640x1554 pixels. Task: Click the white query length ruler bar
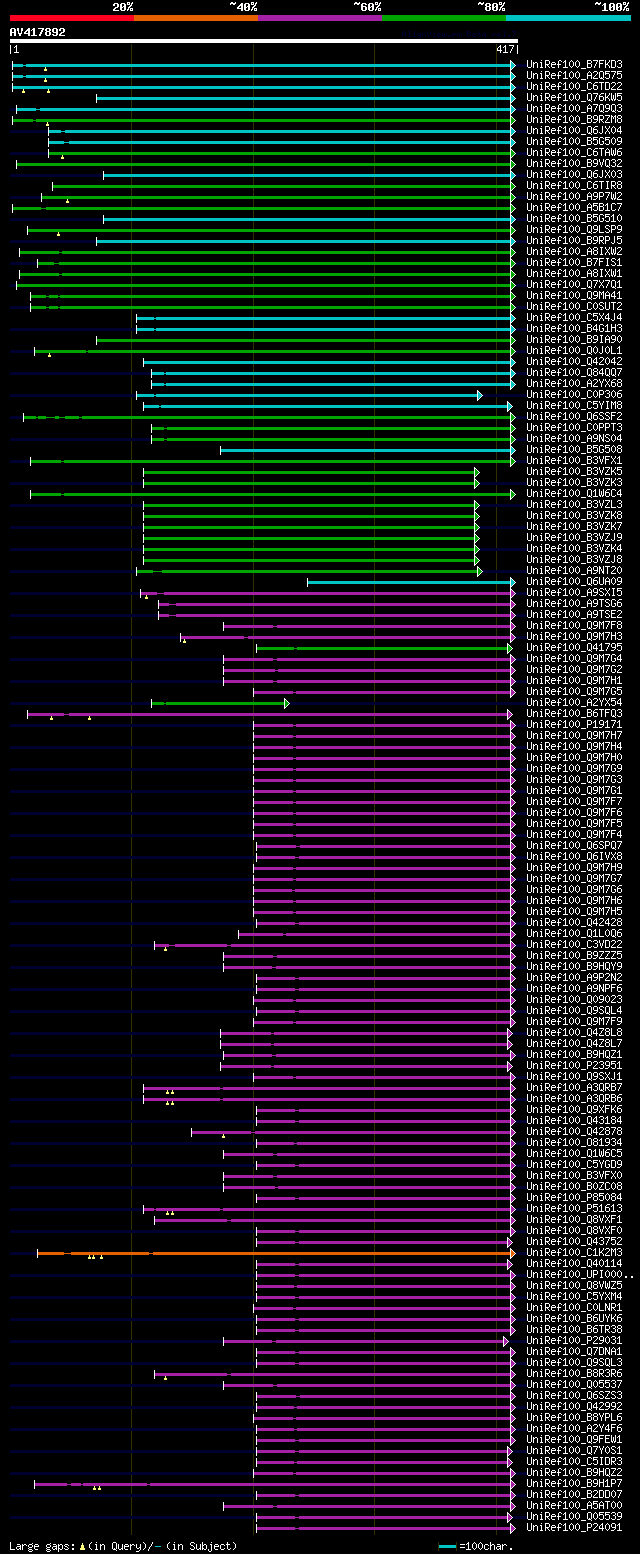click(263, 41)
